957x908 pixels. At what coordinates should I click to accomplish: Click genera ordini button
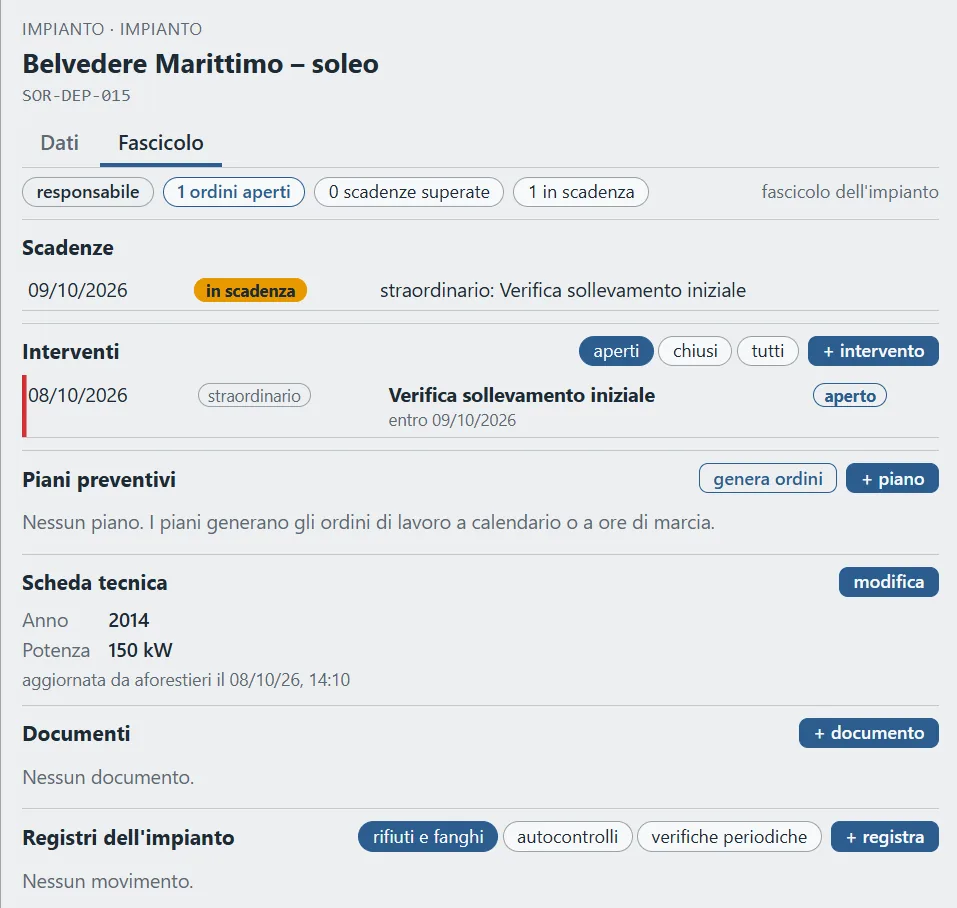point(768,478)
